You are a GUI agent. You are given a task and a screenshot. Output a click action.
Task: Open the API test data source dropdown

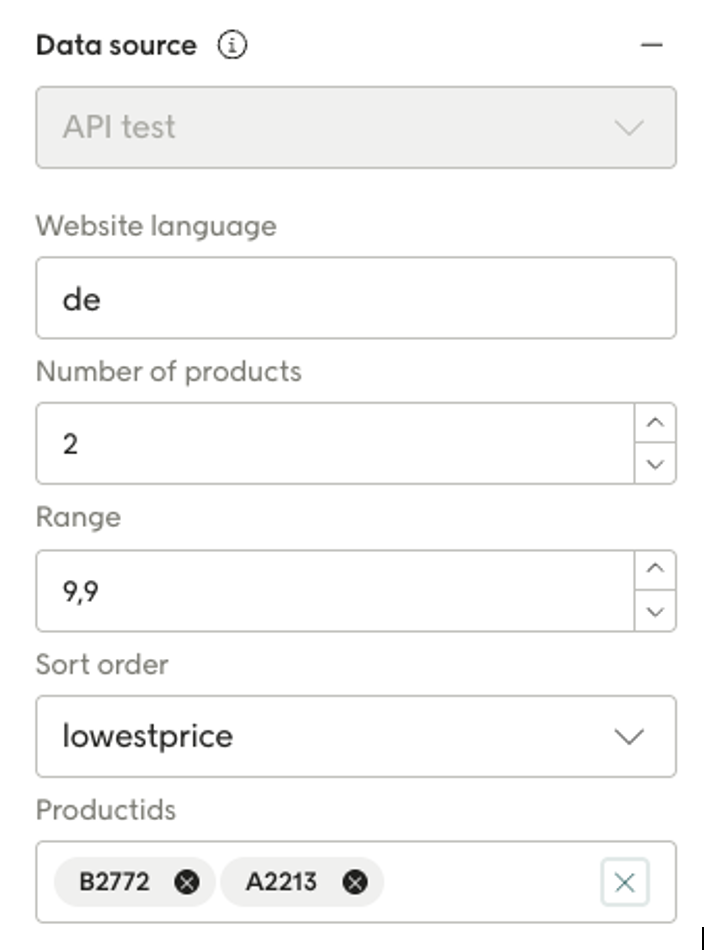pyautogui.click(x=355, y=127)
